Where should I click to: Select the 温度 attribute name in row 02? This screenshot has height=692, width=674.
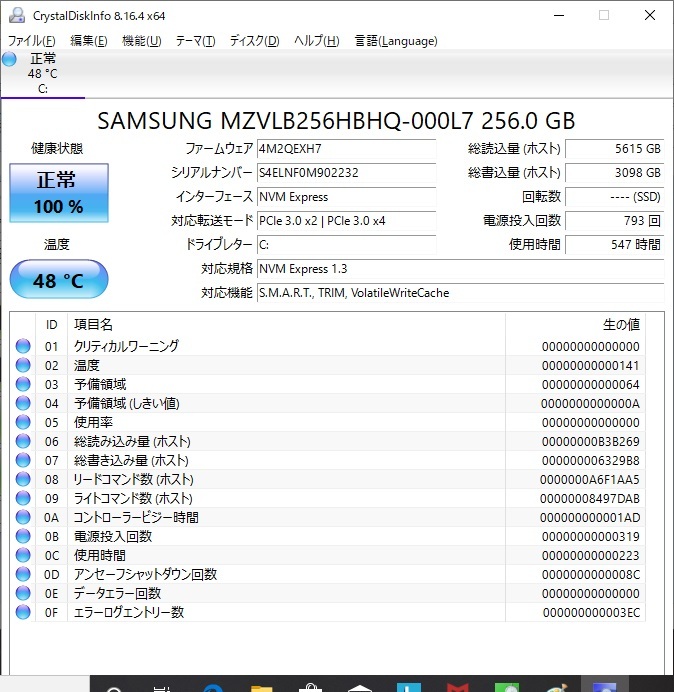[87, 365]
